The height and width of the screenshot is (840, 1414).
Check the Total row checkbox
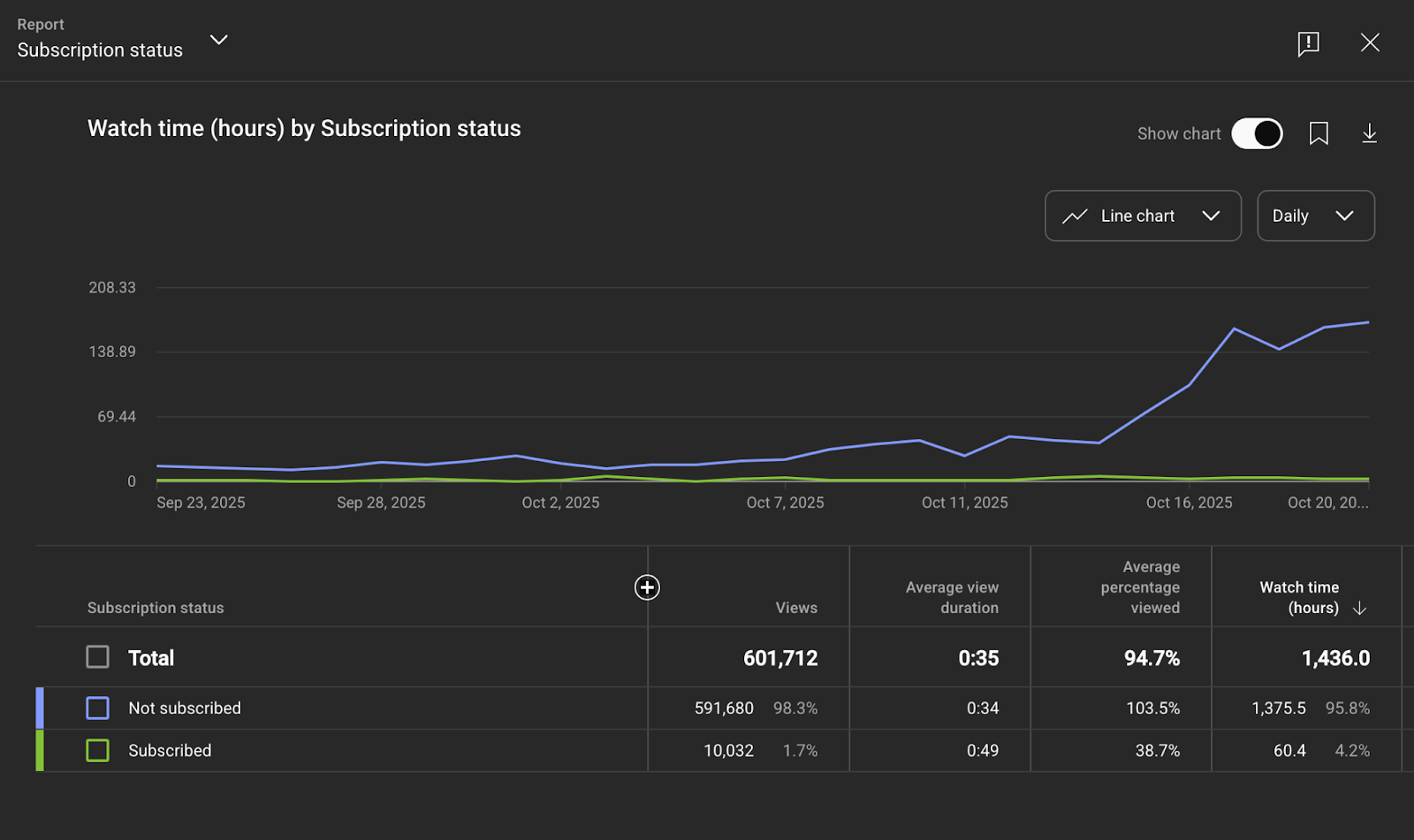pyautogui.click(x=97, y=656)
